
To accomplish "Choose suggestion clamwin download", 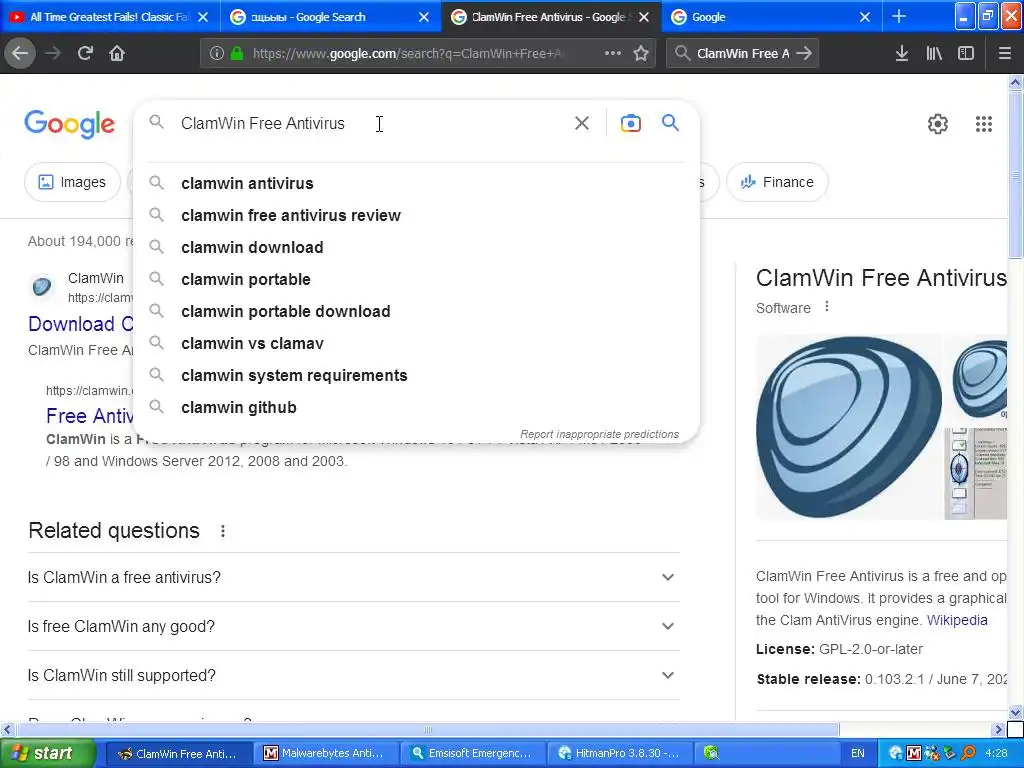I will [416, 248].
